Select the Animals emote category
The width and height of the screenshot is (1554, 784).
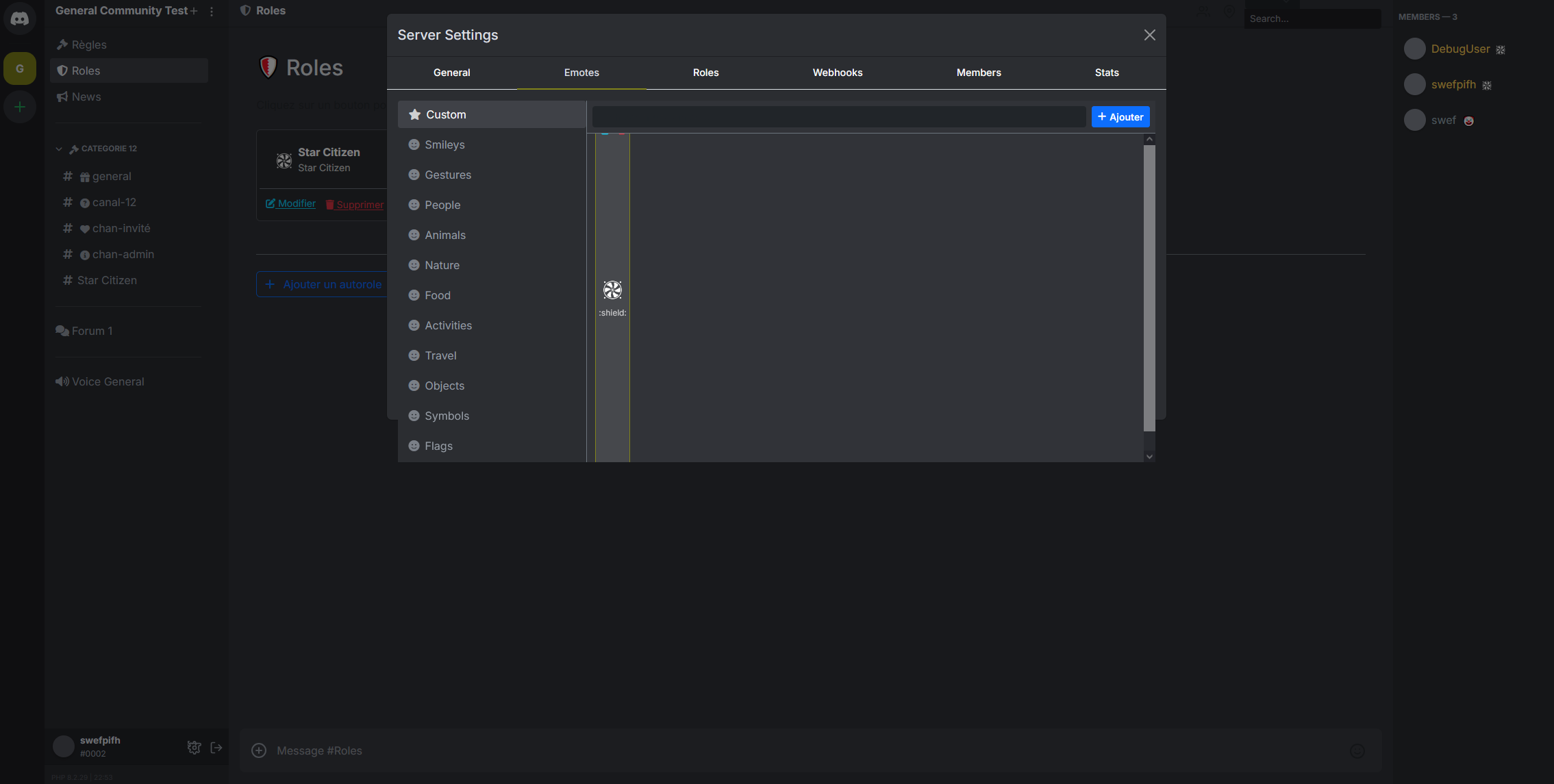[x=444, y=235]
